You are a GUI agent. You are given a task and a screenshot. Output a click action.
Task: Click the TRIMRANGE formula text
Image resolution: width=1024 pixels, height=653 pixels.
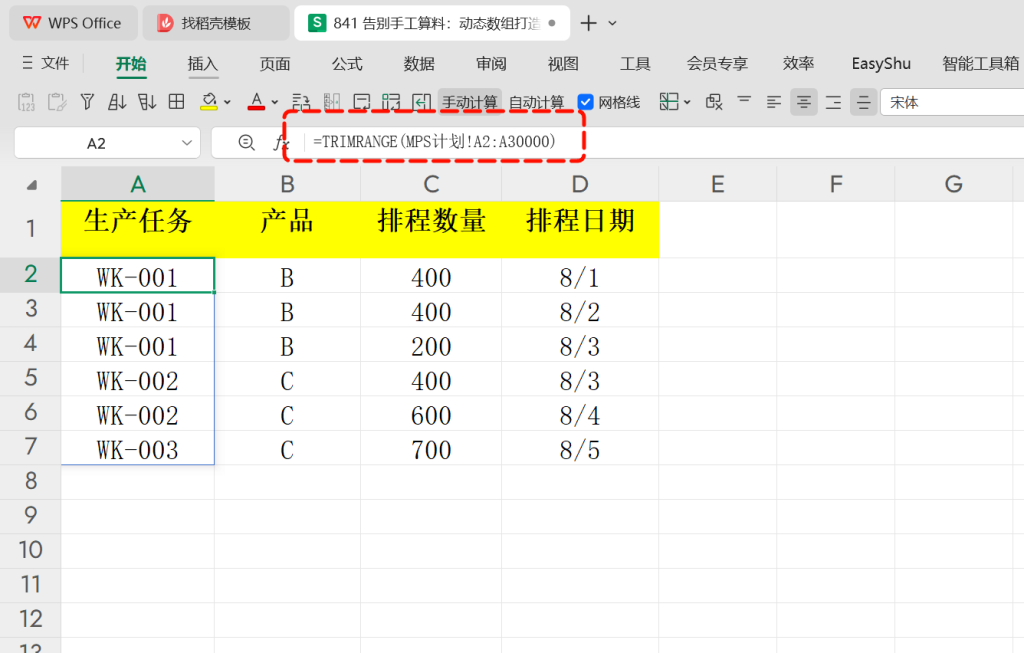click(x=434, y=142)
